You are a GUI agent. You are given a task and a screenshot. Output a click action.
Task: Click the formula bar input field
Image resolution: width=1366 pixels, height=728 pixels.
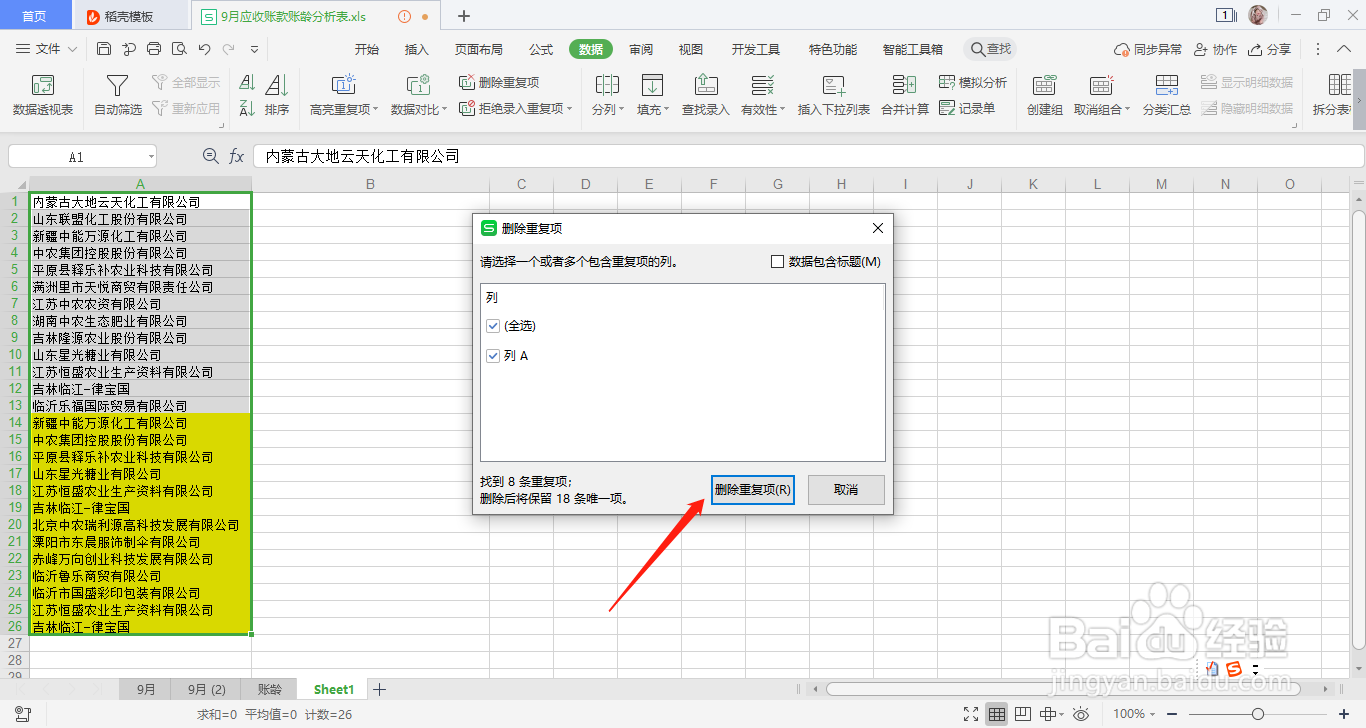click(808, 156)
